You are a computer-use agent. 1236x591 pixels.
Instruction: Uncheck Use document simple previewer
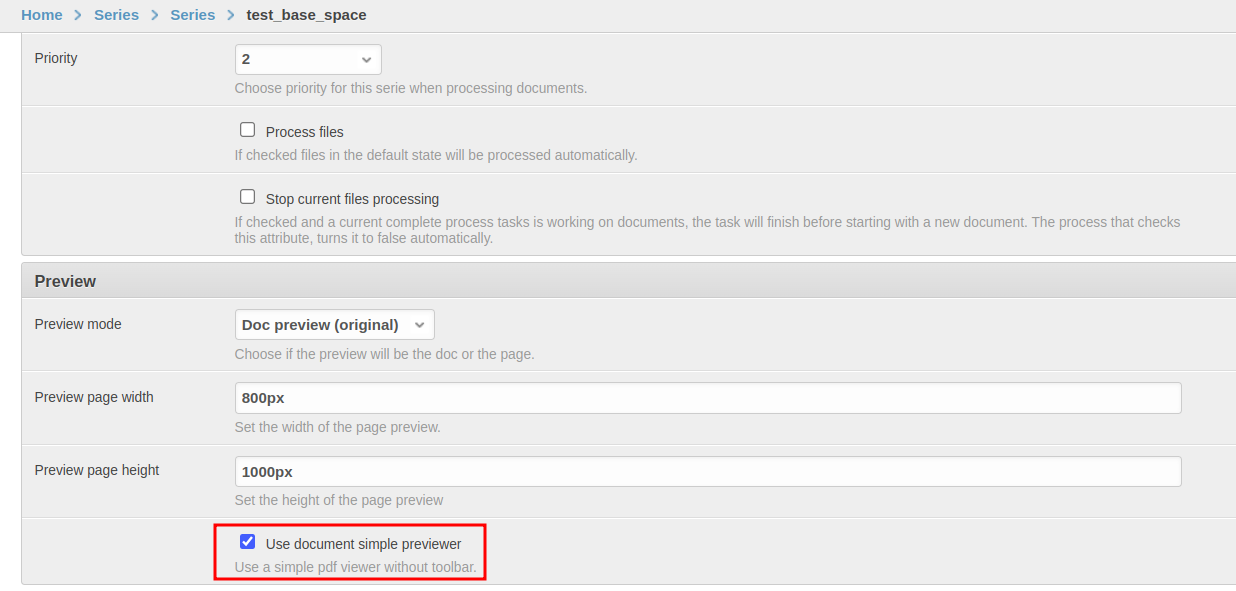(248, 542)
